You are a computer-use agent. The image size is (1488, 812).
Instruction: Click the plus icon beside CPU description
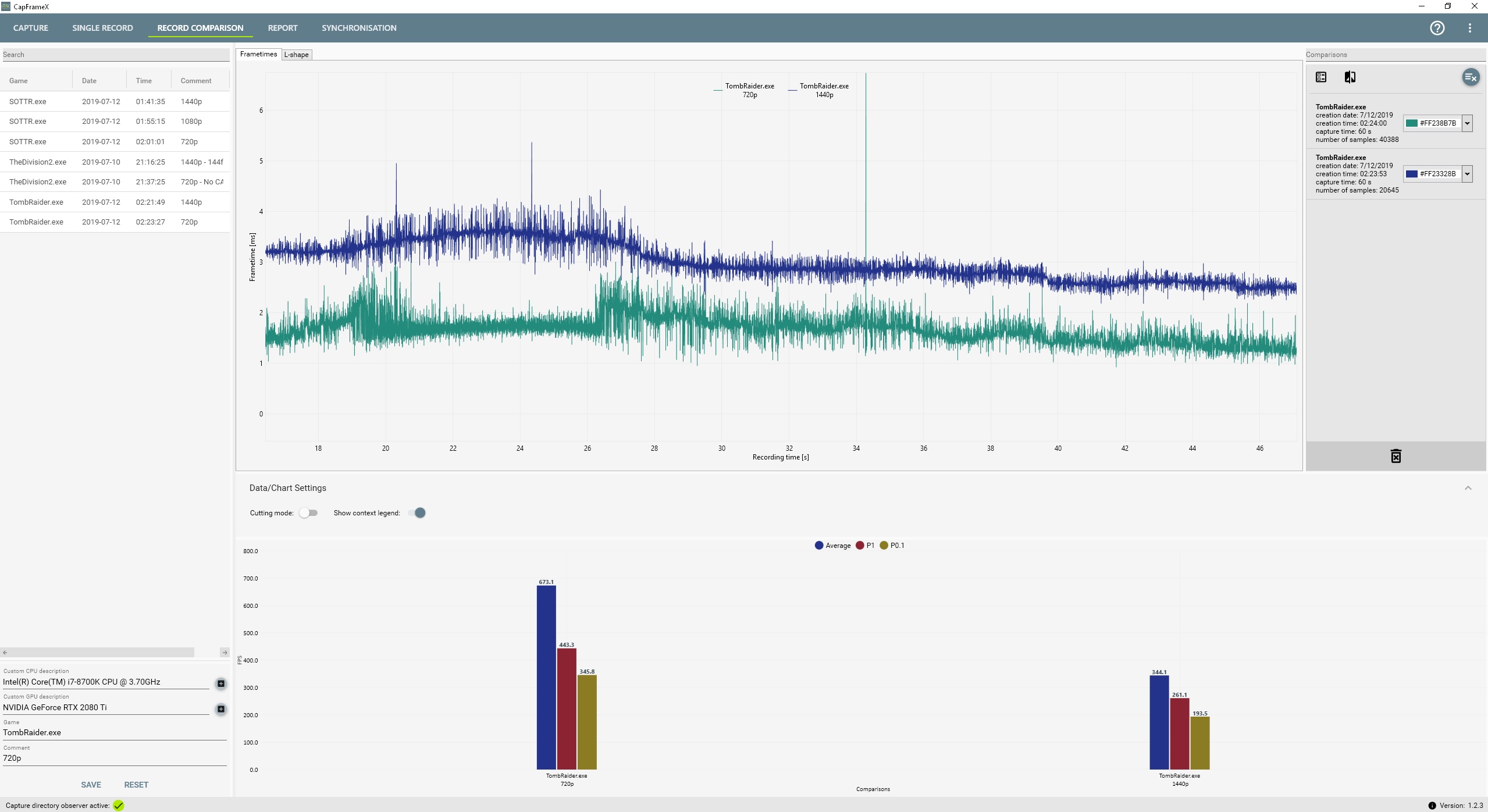pyautogui.click(x=221, y=683)
